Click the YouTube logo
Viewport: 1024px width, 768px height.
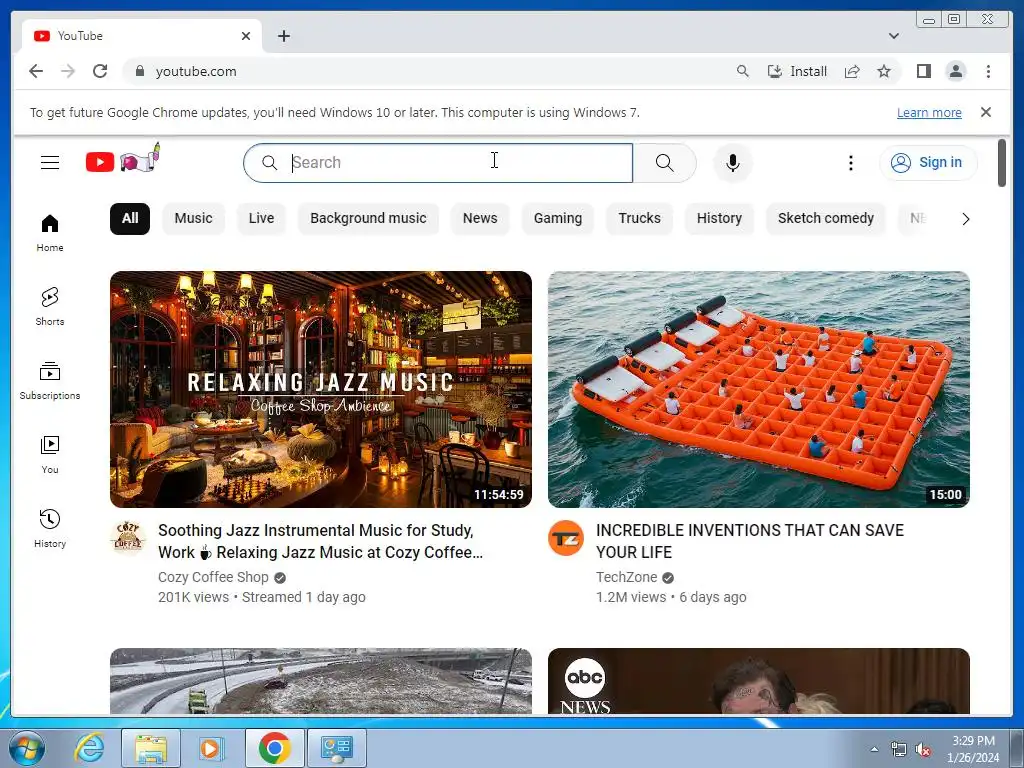click(x=123, y=159)
